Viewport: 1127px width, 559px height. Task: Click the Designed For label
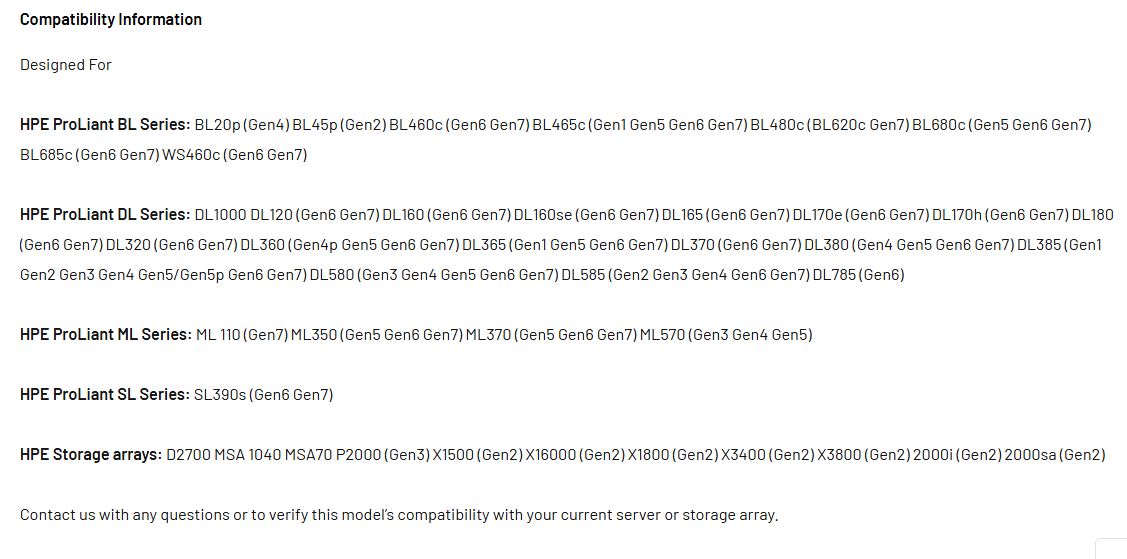tap(65, 65)
